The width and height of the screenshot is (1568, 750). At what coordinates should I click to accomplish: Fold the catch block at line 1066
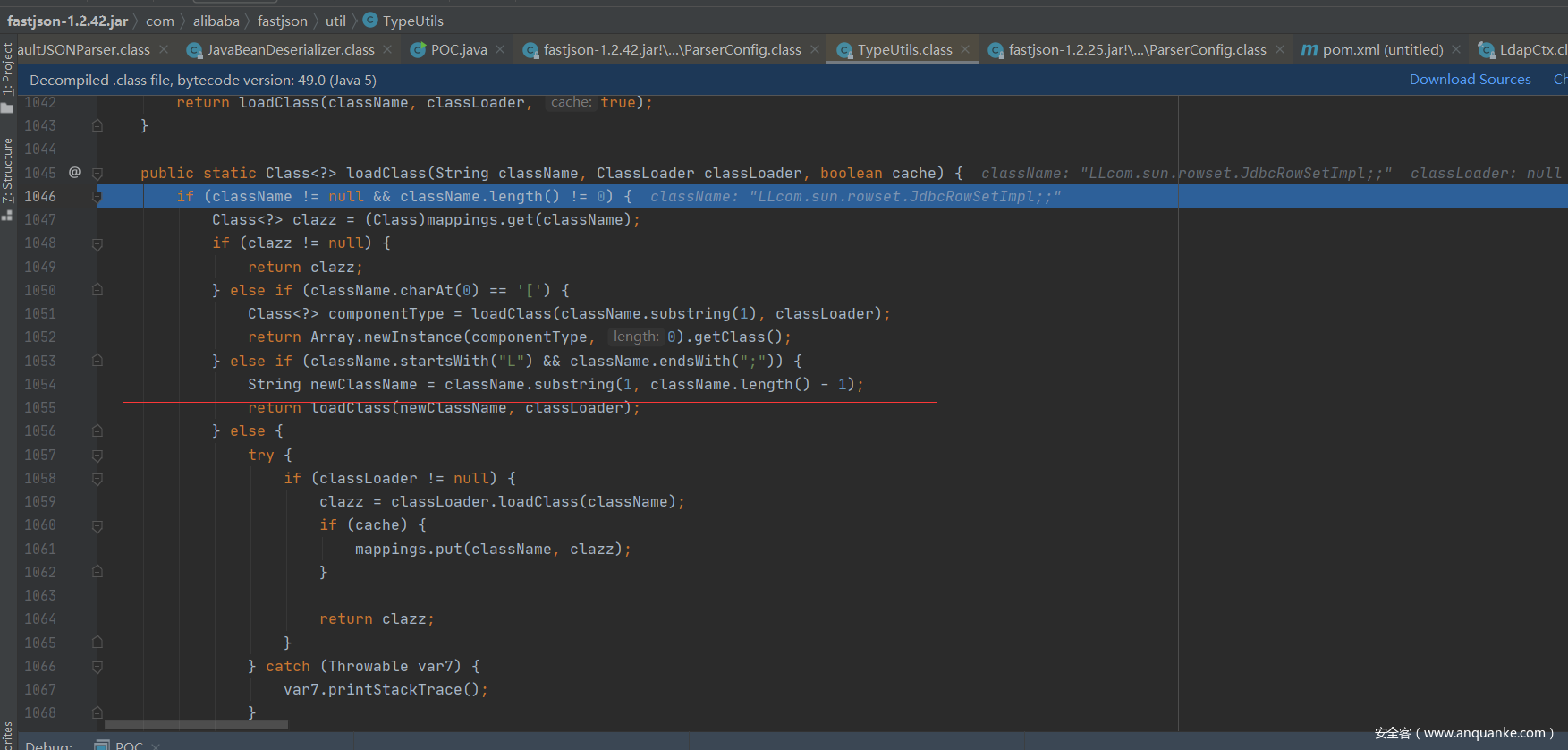97,666
